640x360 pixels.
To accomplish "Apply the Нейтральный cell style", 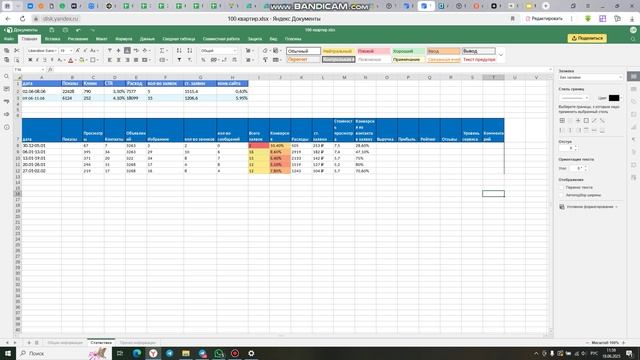I will tap(338, 51).
